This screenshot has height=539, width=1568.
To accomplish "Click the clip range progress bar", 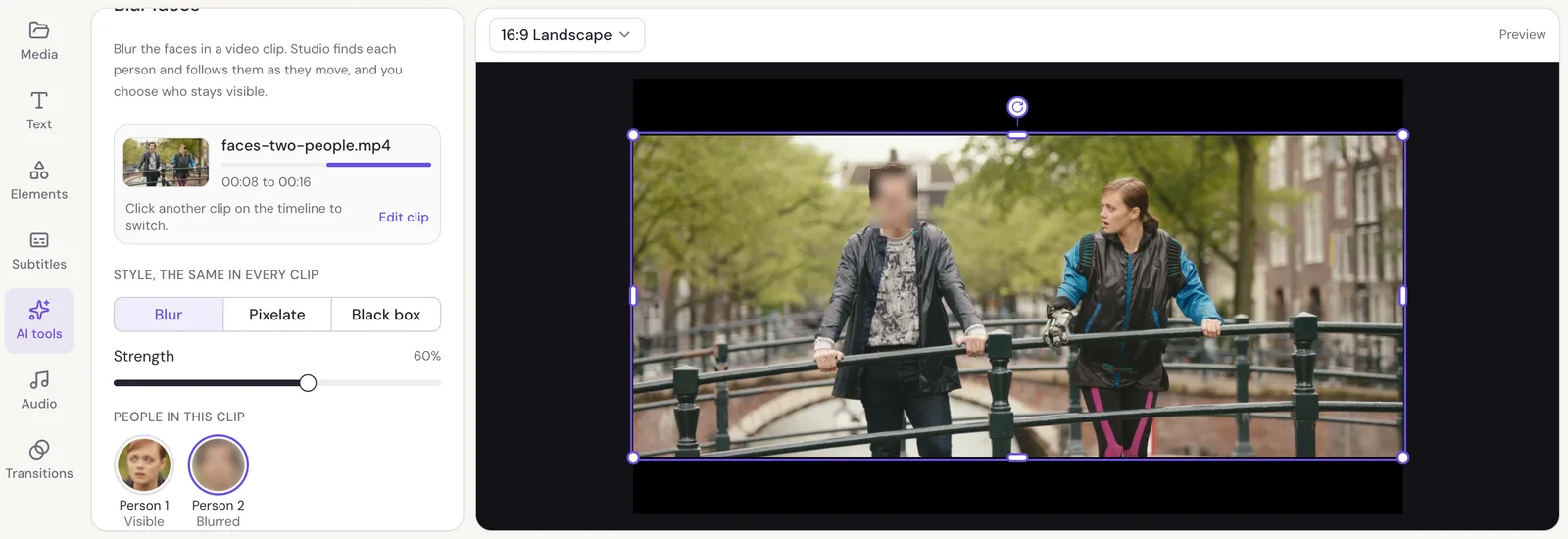I will pos(326,165).
